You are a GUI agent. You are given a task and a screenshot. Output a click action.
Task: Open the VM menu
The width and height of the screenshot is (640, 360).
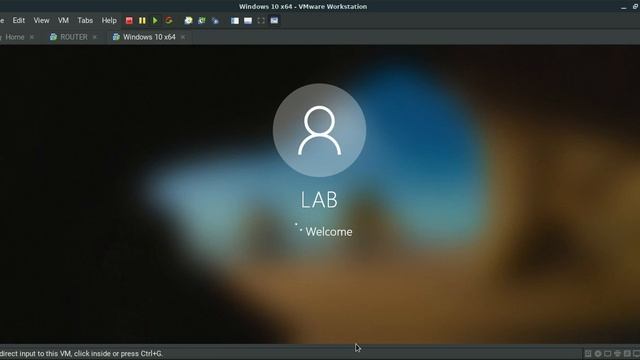63,20
